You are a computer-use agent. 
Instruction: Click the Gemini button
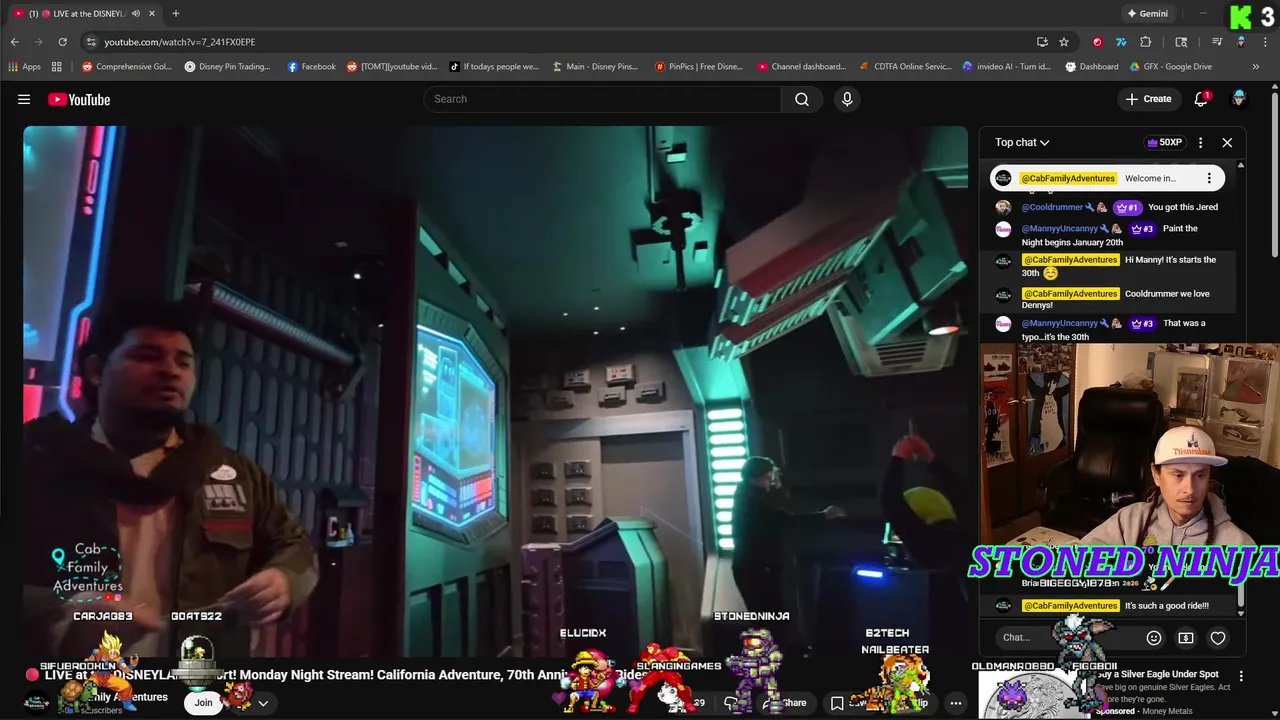pyautogui.click(x=1147, y=14)
